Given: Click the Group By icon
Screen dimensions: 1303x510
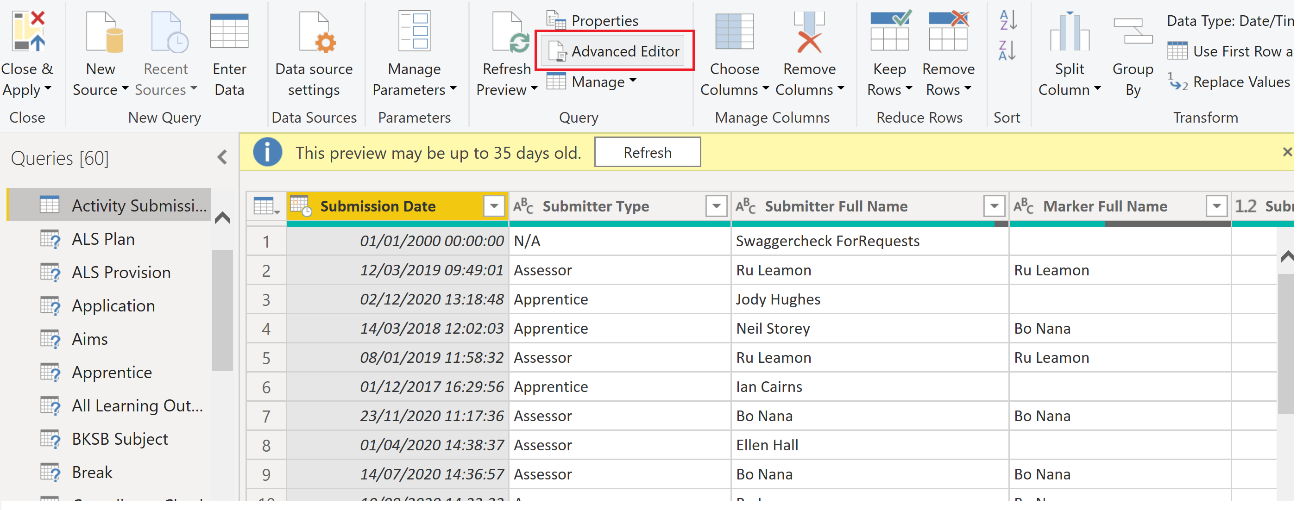Looking at the screenshot, I should click(x=1133, y=31).
